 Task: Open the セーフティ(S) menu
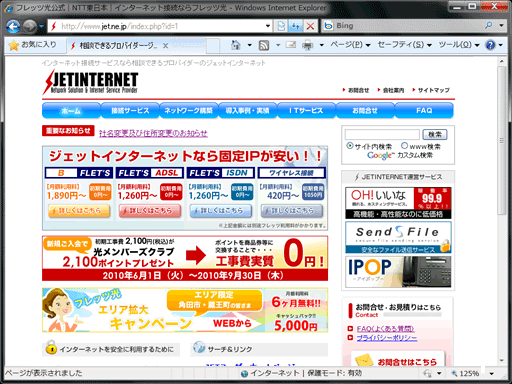404,45
